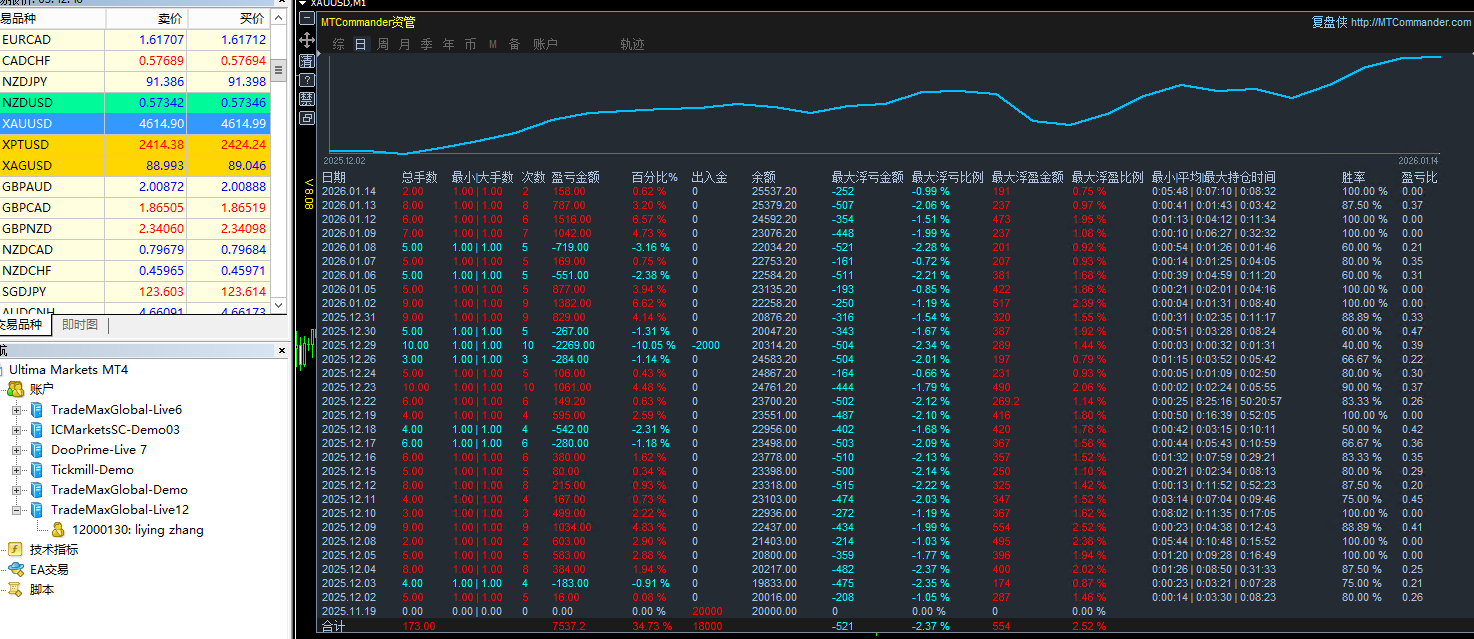Click the 禁 disable icon
This screenshot has height=639, width=1474.
coord(307,97)
